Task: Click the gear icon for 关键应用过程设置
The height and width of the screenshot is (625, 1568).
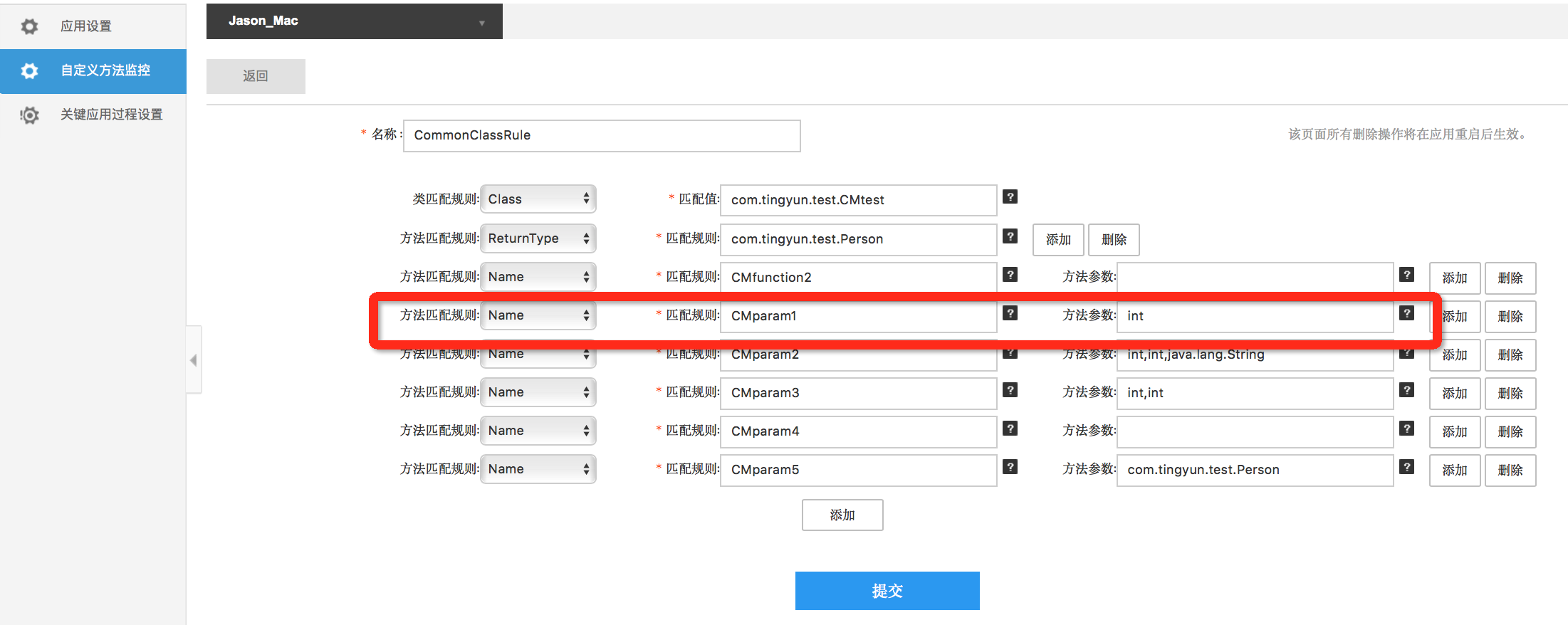Action: click(29, 115)
